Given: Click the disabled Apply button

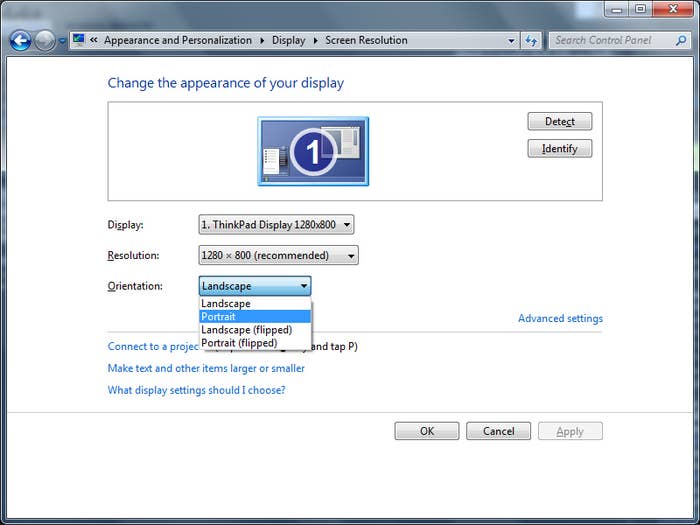Looking at the screenshot, I should tap(570, 431).
